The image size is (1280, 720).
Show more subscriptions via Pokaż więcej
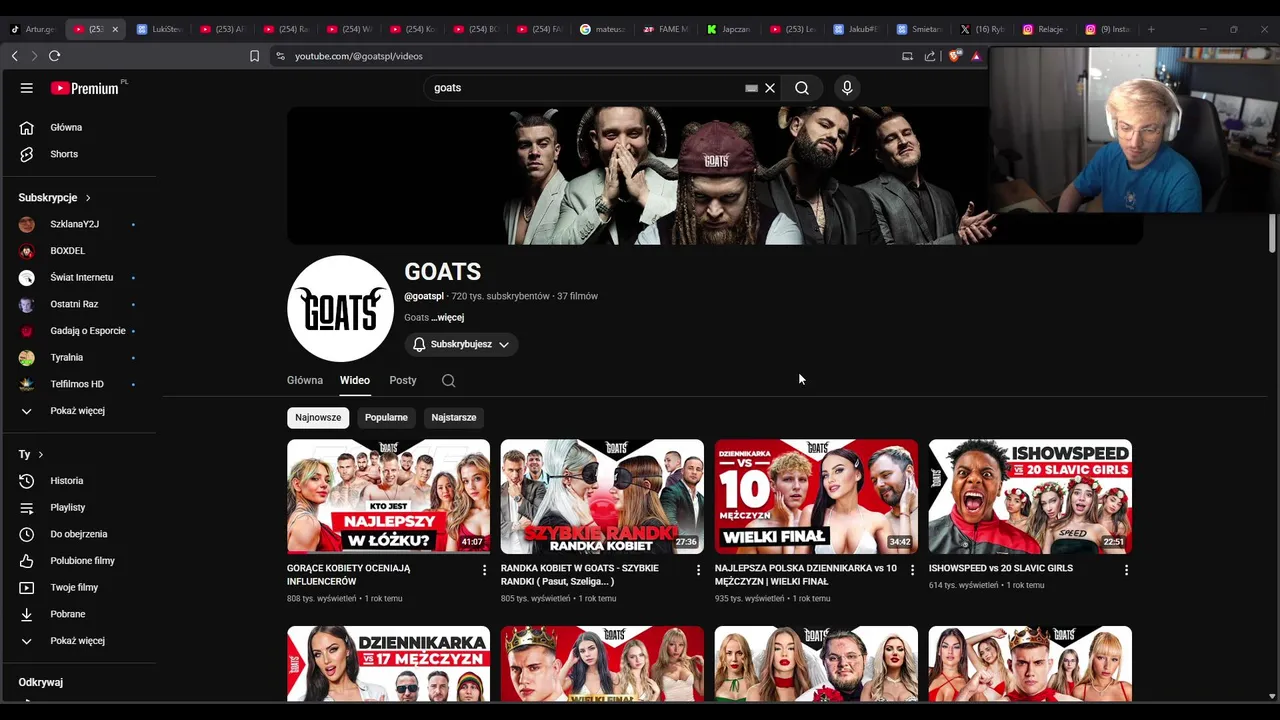click(78, 411)
